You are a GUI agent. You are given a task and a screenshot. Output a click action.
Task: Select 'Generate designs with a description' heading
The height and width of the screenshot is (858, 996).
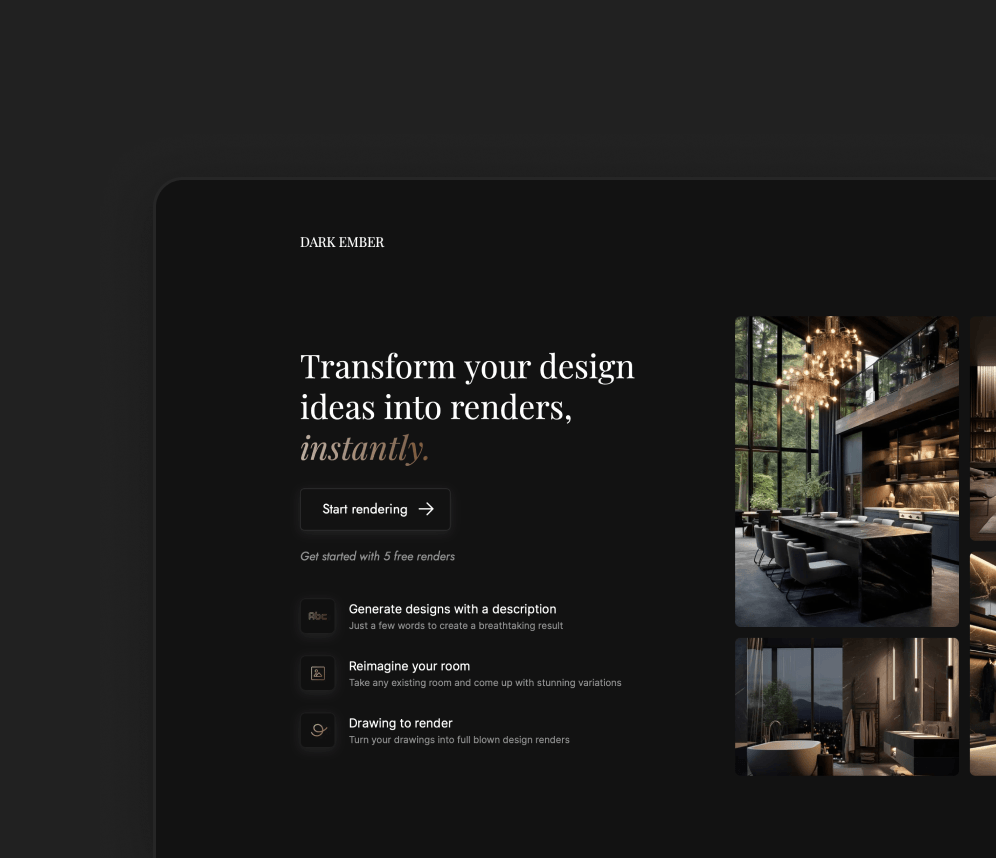[452, 609]
